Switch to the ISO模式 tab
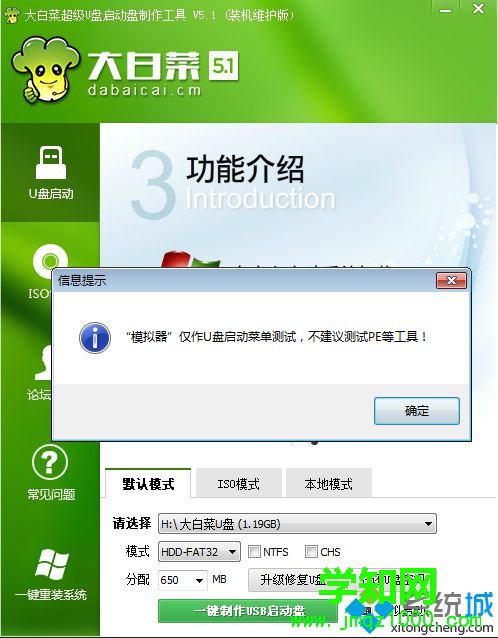The height and width of the screenshot is (638, 498). [239, 483]
